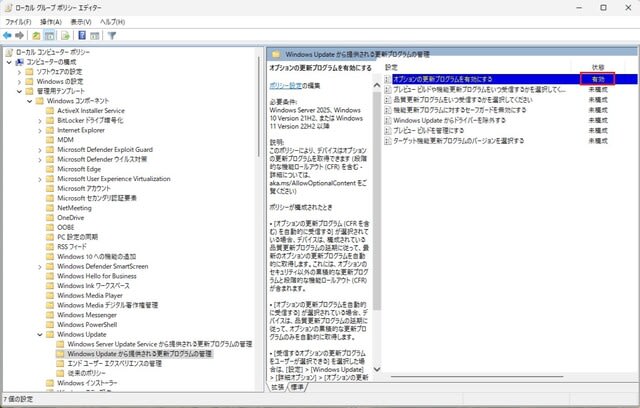Select ターゲット機能更新プログラムのバージョンを選択する policy
The width and height of the screenshot is (640, 408).
point(458,141)
